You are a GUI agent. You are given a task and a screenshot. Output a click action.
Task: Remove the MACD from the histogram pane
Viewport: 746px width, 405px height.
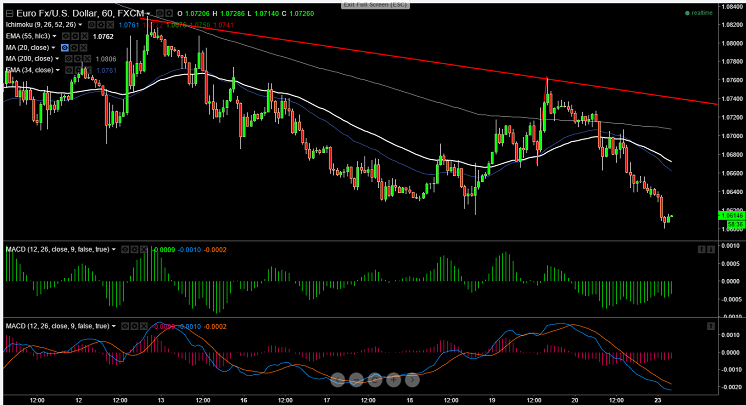point(144,249)
